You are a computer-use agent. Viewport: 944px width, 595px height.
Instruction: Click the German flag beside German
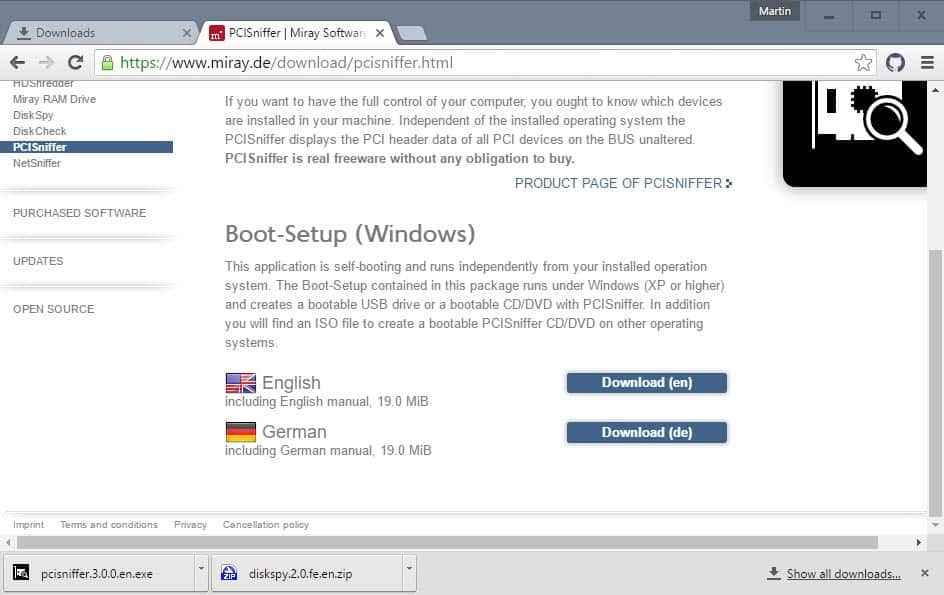[x=240, y=431]
